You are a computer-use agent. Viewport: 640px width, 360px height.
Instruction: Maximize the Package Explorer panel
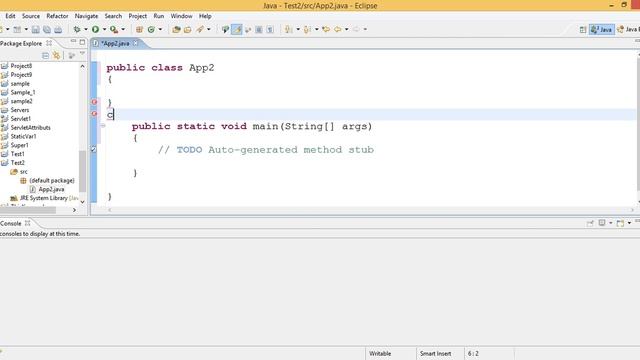[x=82, y=42]
